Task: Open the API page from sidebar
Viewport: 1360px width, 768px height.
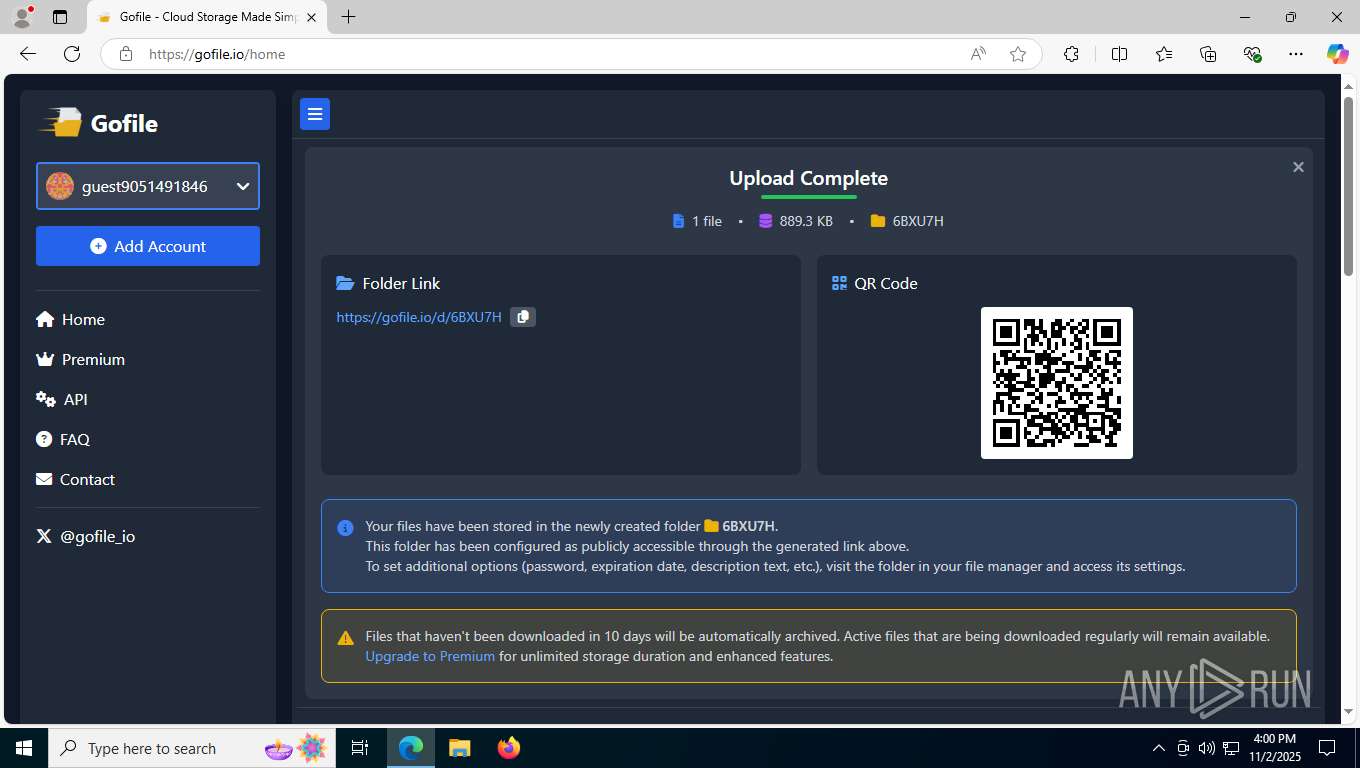Action: pyautogui.click(x=62, y=400)
